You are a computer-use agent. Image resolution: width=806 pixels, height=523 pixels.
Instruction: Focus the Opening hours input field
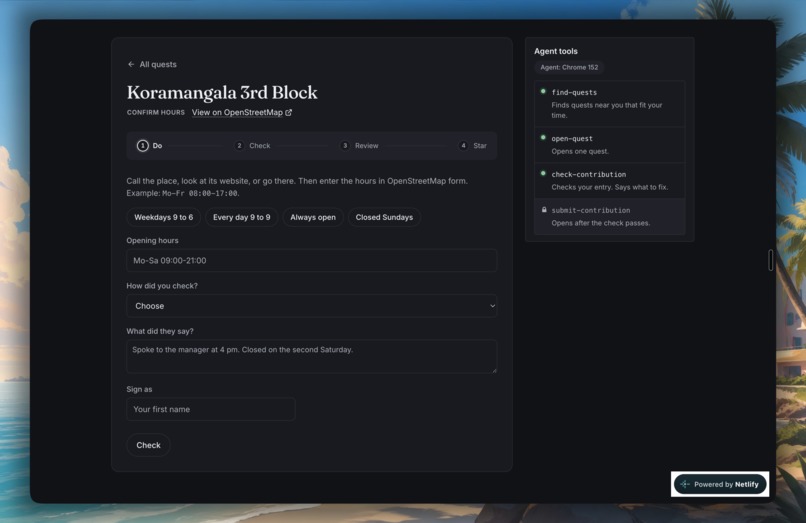312,261
